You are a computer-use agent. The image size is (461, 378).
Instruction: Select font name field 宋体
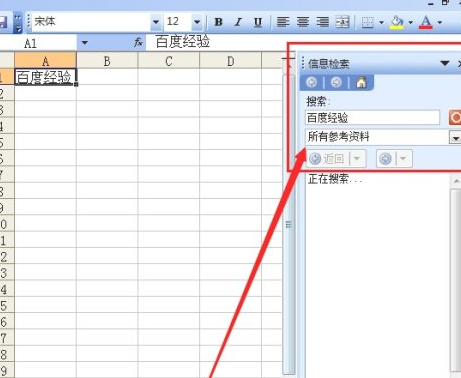pos(91,22)
